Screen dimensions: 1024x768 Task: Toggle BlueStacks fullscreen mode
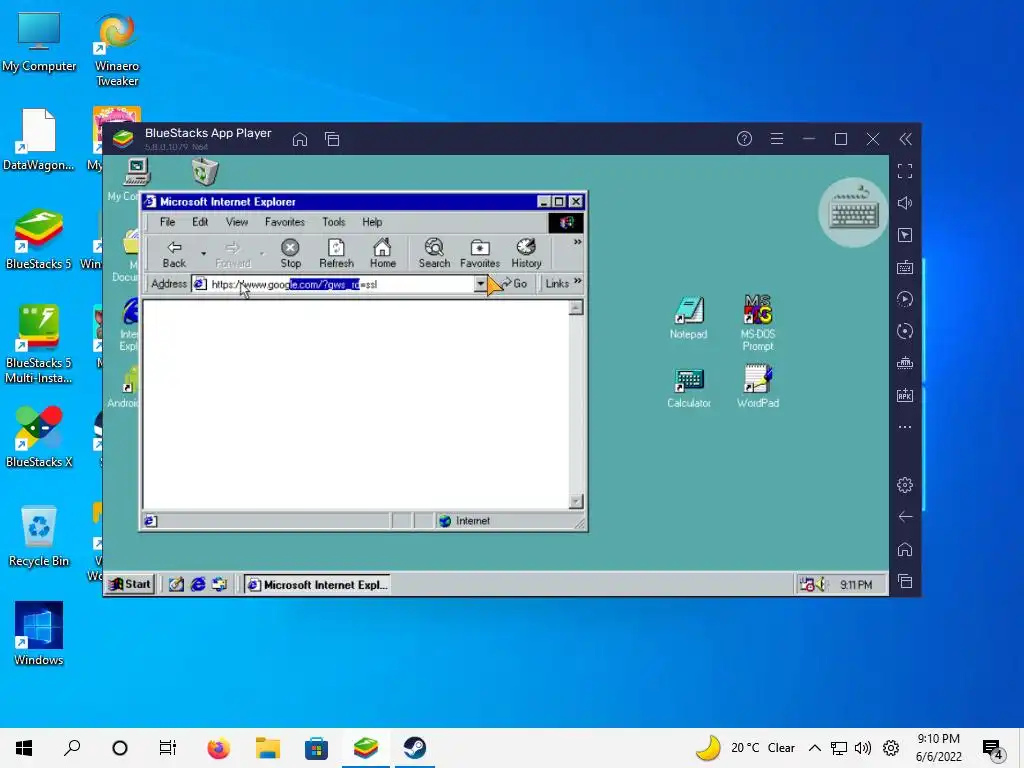click(x=904, y=171)
